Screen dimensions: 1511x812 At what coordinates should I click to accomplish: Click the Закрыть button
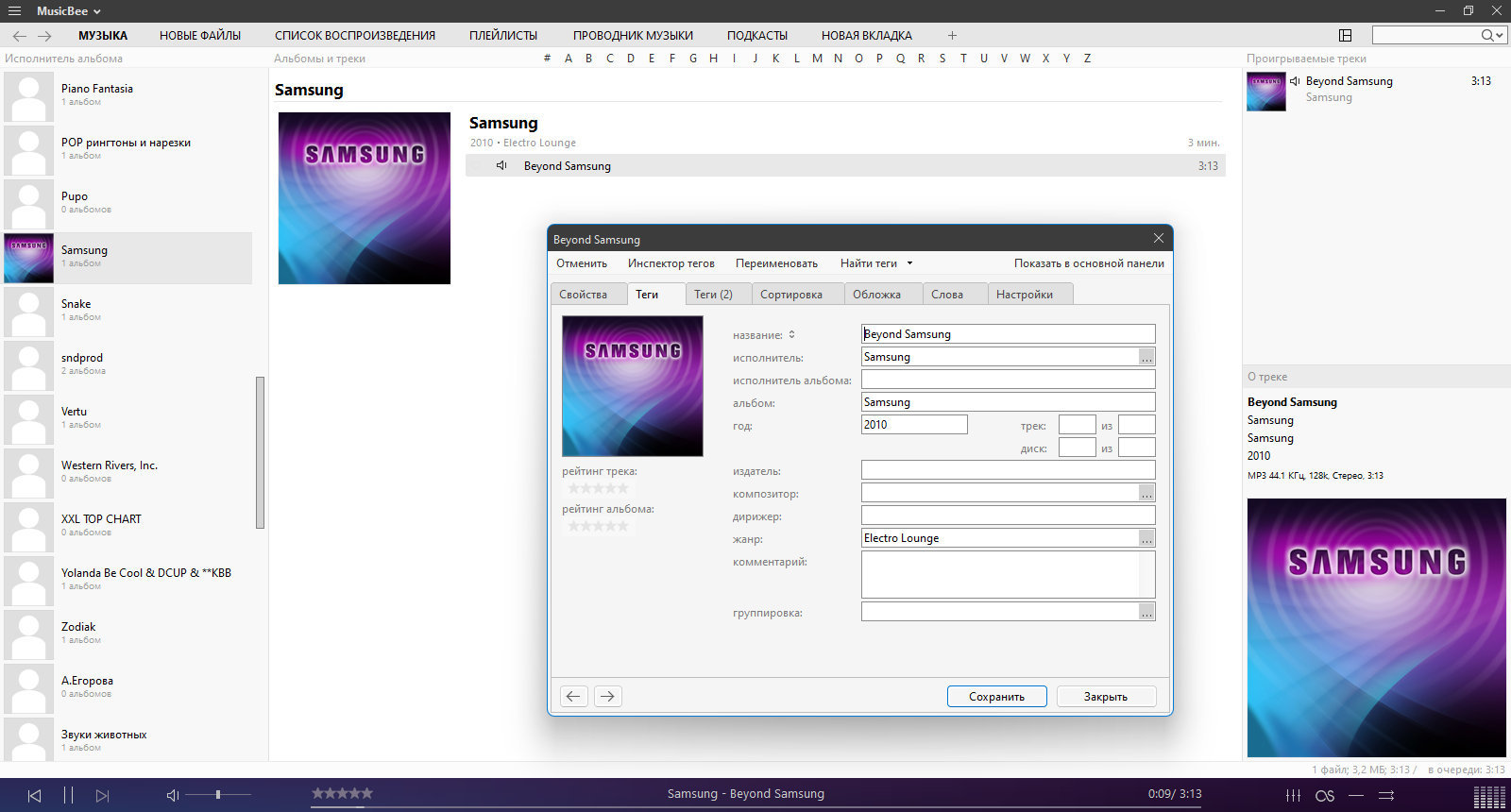click(1105, 696)
